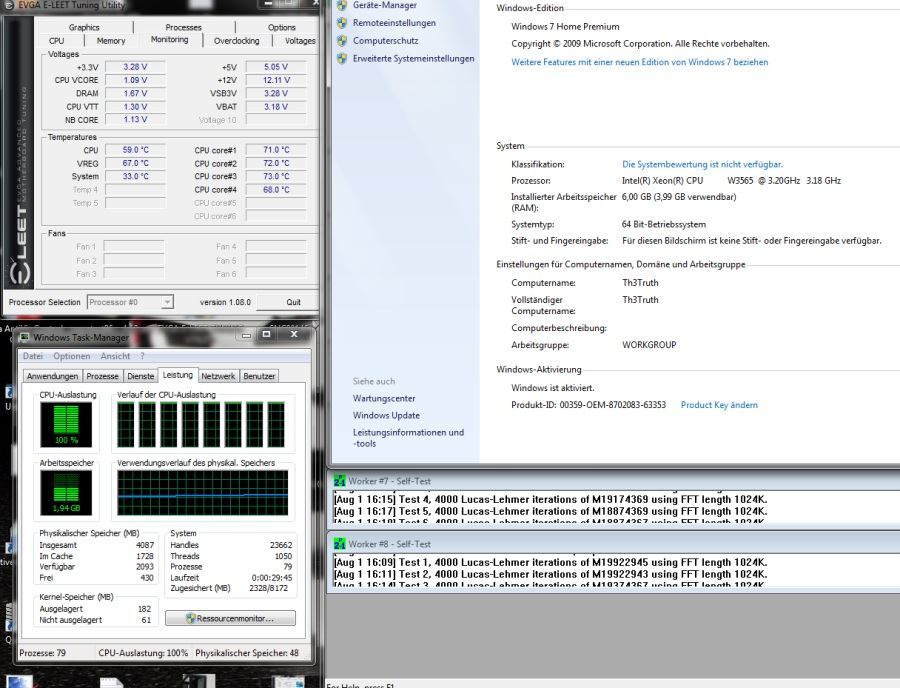Click DRAM voltage value 1.67 V
This screenshot has height=688, width=900.
(135, 94)
